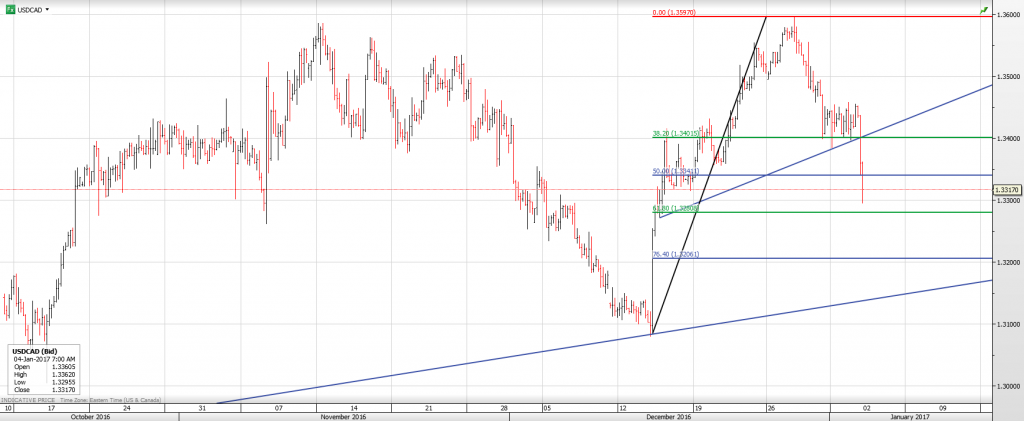Click the 09 date label in January
1024x421 pixels.
coord(942,408)
